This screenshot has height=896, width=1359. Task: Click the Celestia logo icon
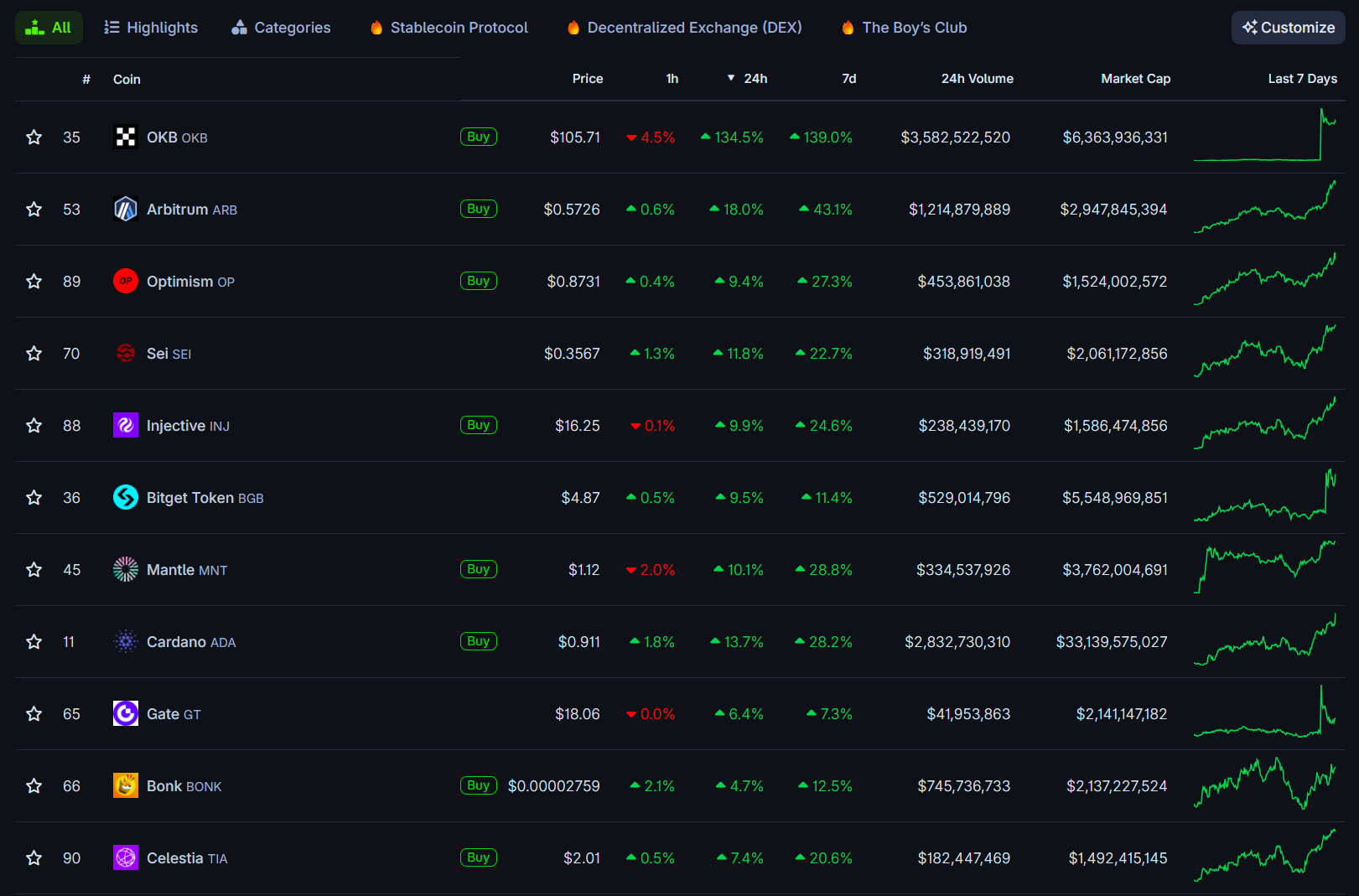coord(125,858)
